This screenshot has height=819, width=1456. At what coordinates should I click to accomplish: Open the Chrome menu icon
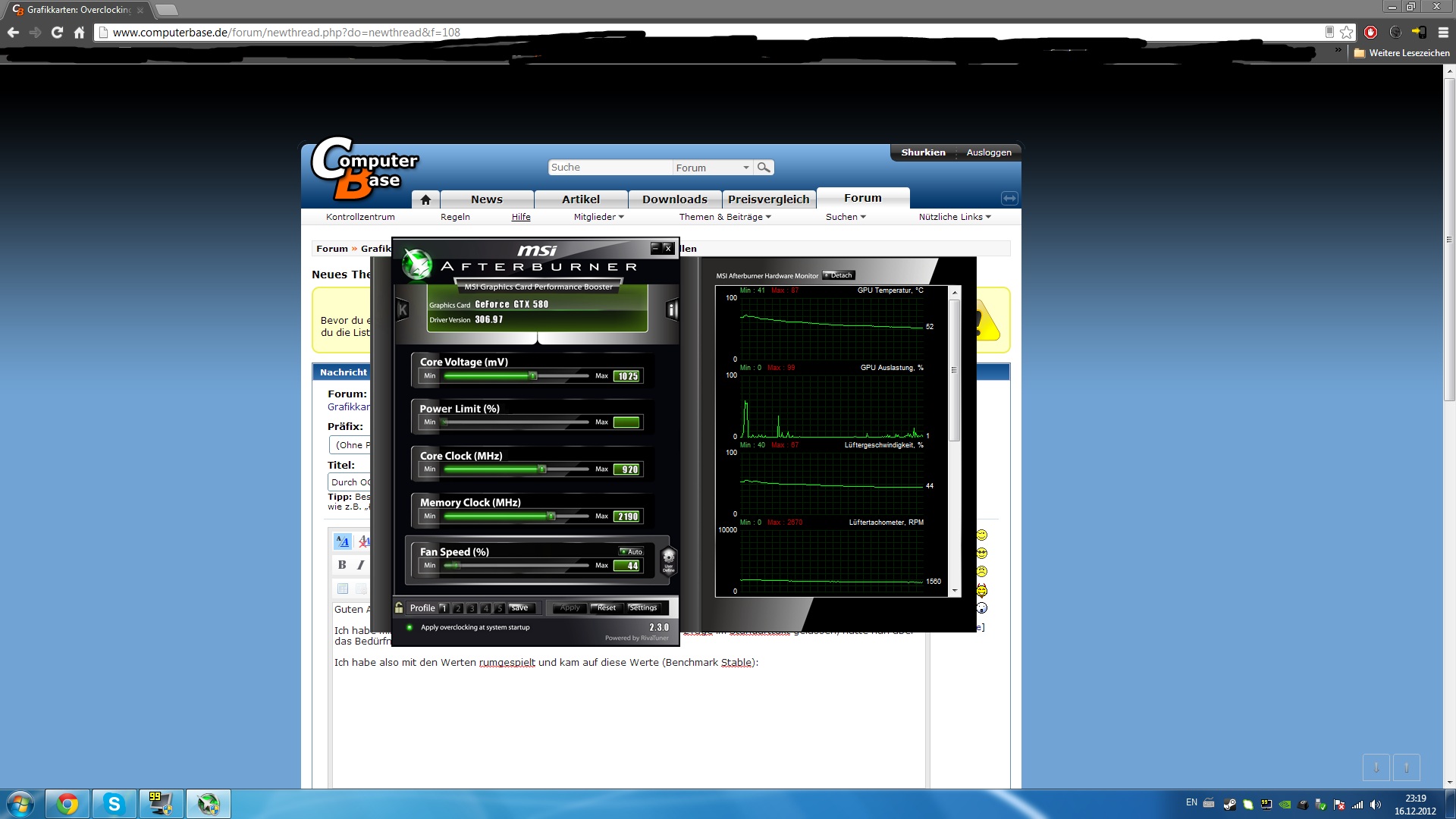1443,32
